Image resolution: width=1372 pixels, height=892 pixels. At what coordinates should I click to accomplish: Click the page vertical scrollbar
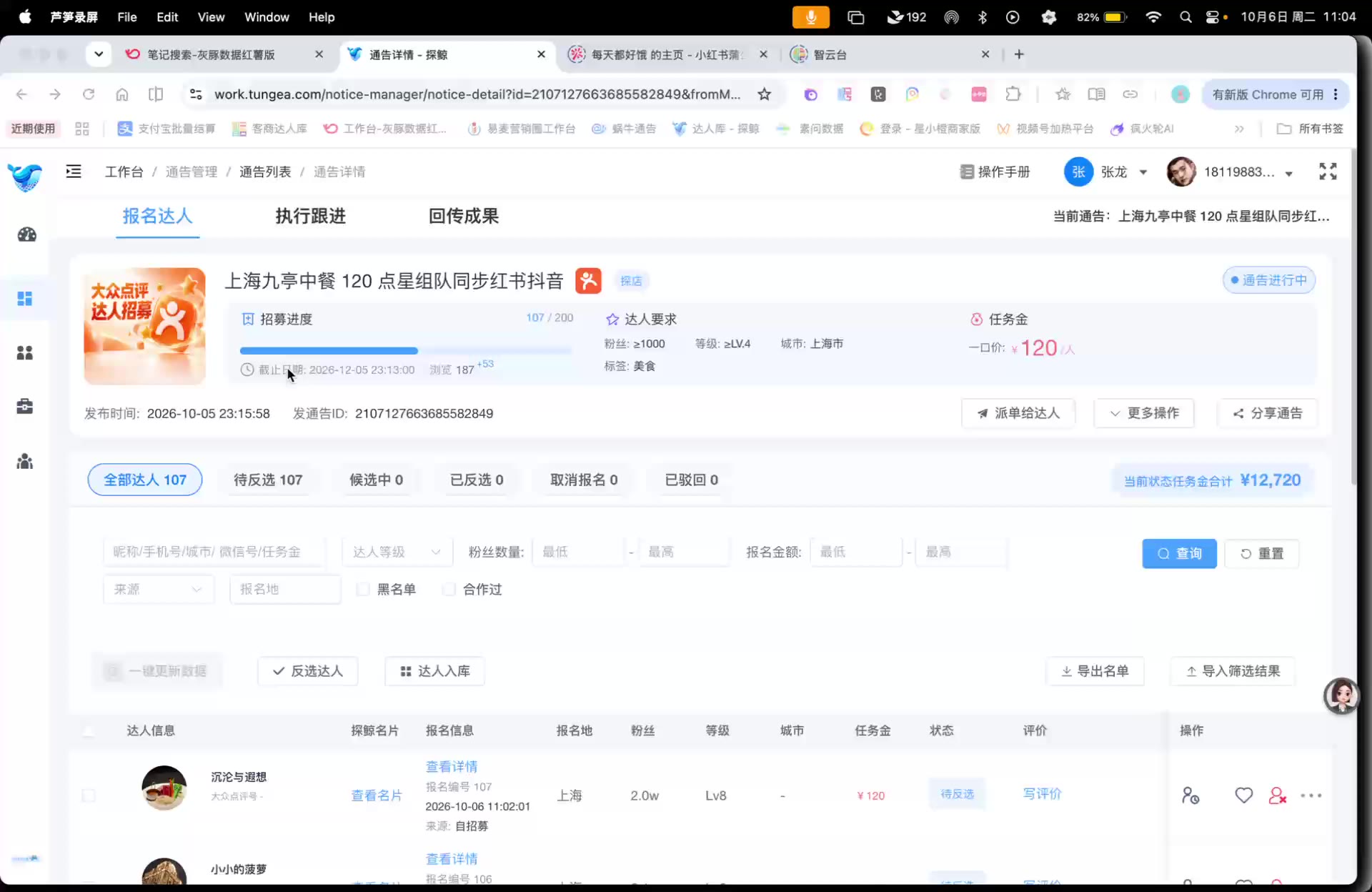click(1353, 318)
